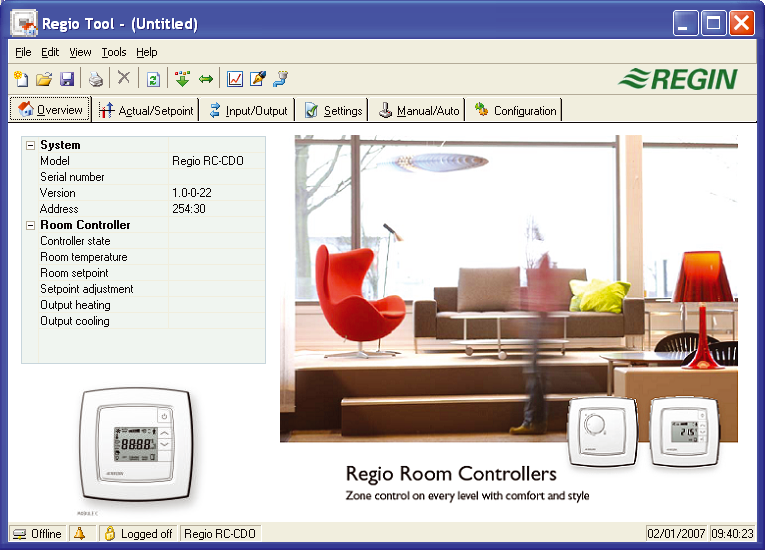
Task: Click the New file toolbar icon
Action: pos(21,79)
